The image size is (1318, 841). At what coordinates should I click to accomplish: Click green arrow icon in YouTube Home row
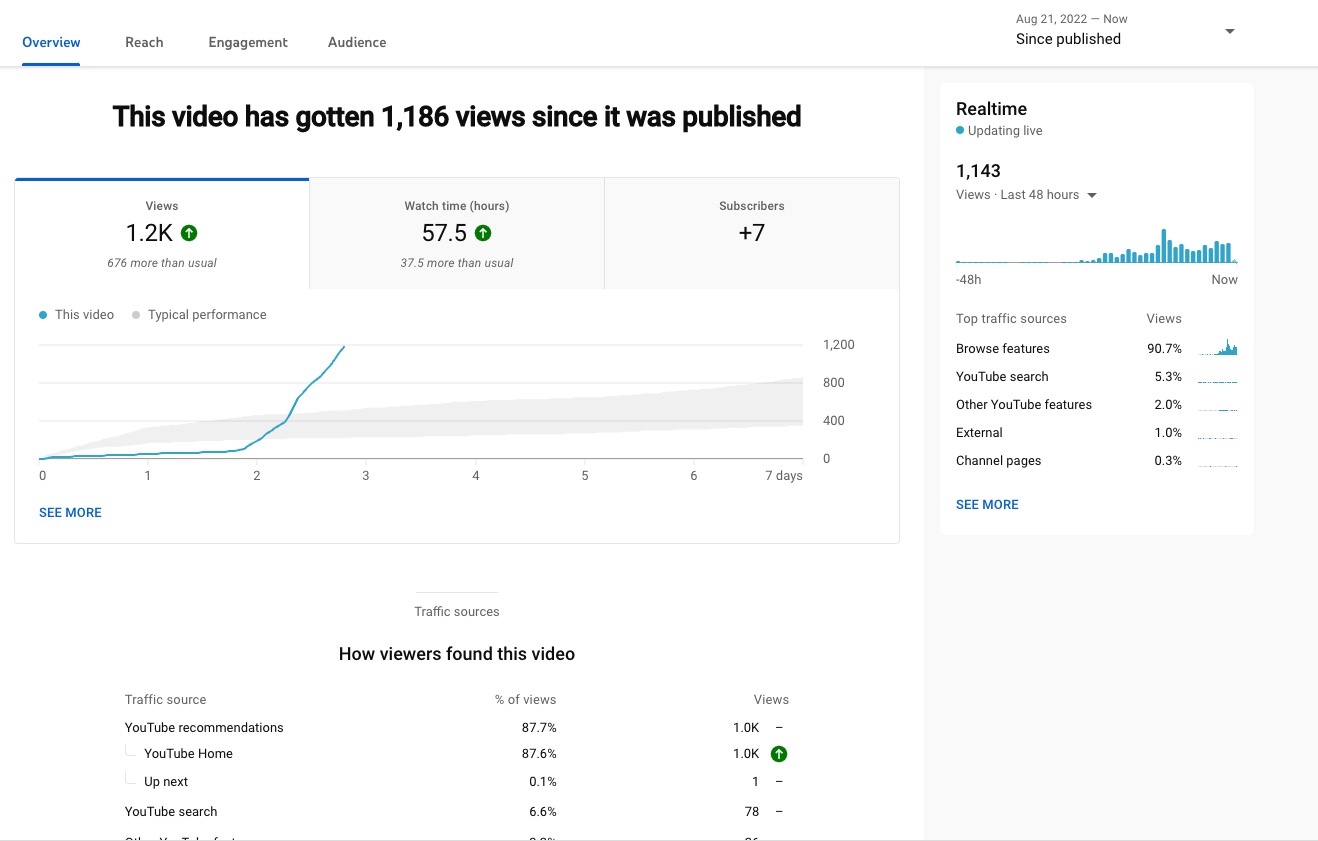[x=779, y=754]
